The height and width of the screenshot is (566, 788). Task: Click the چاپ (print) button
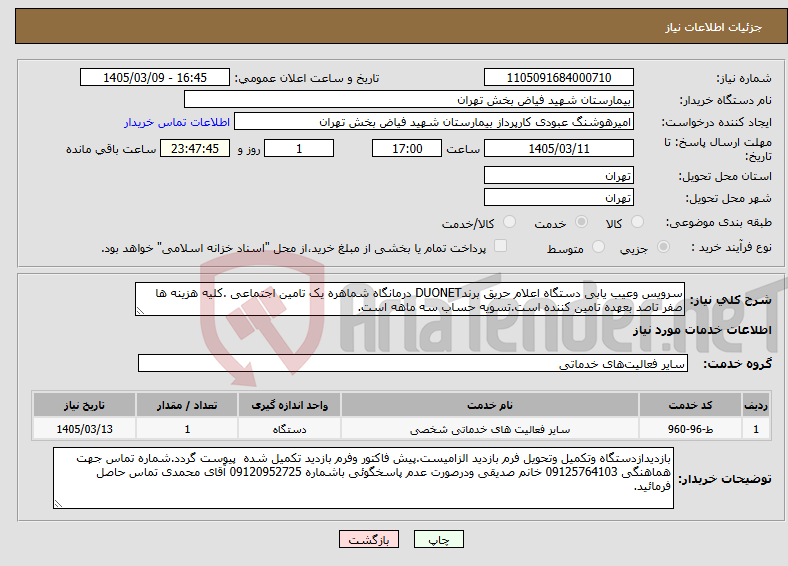438,539
